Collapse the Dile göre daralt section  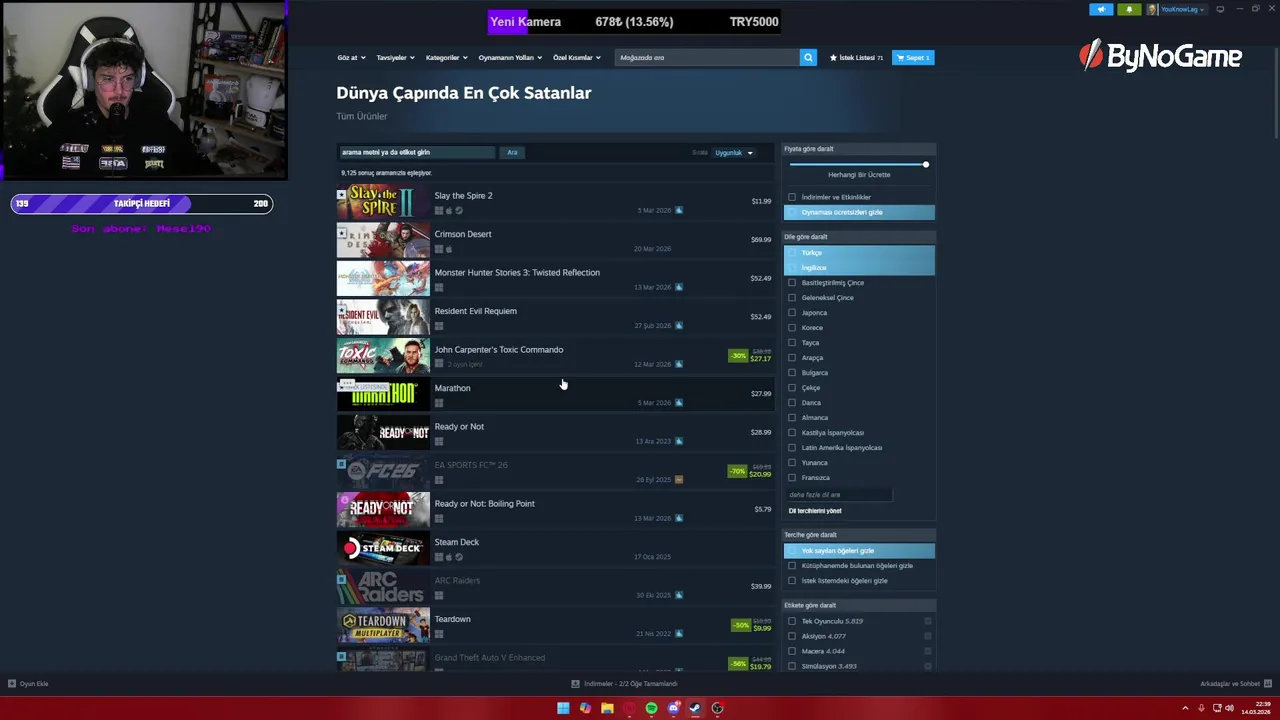859,237
